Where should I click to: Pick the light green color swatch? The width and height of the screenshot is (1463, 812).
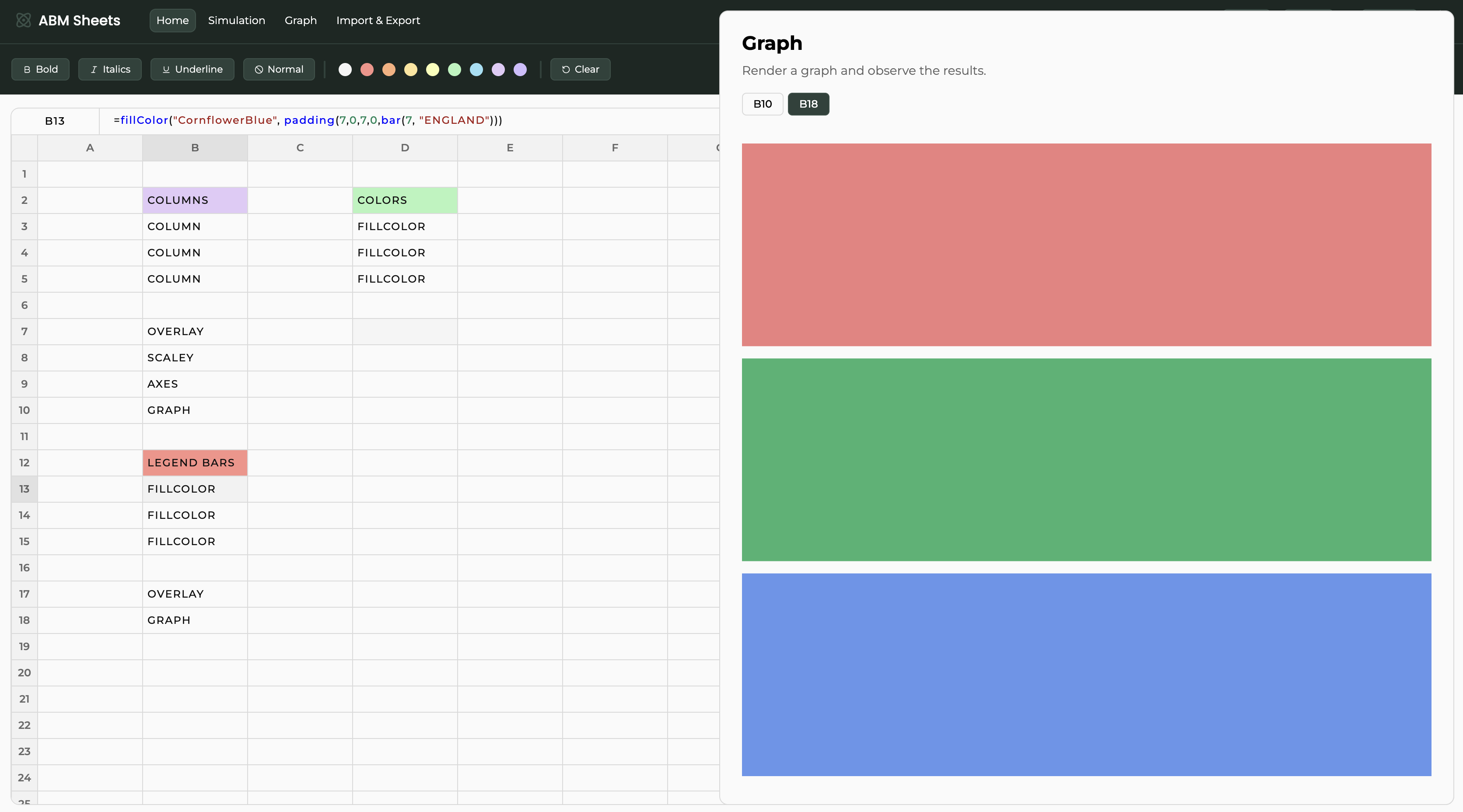455,69
